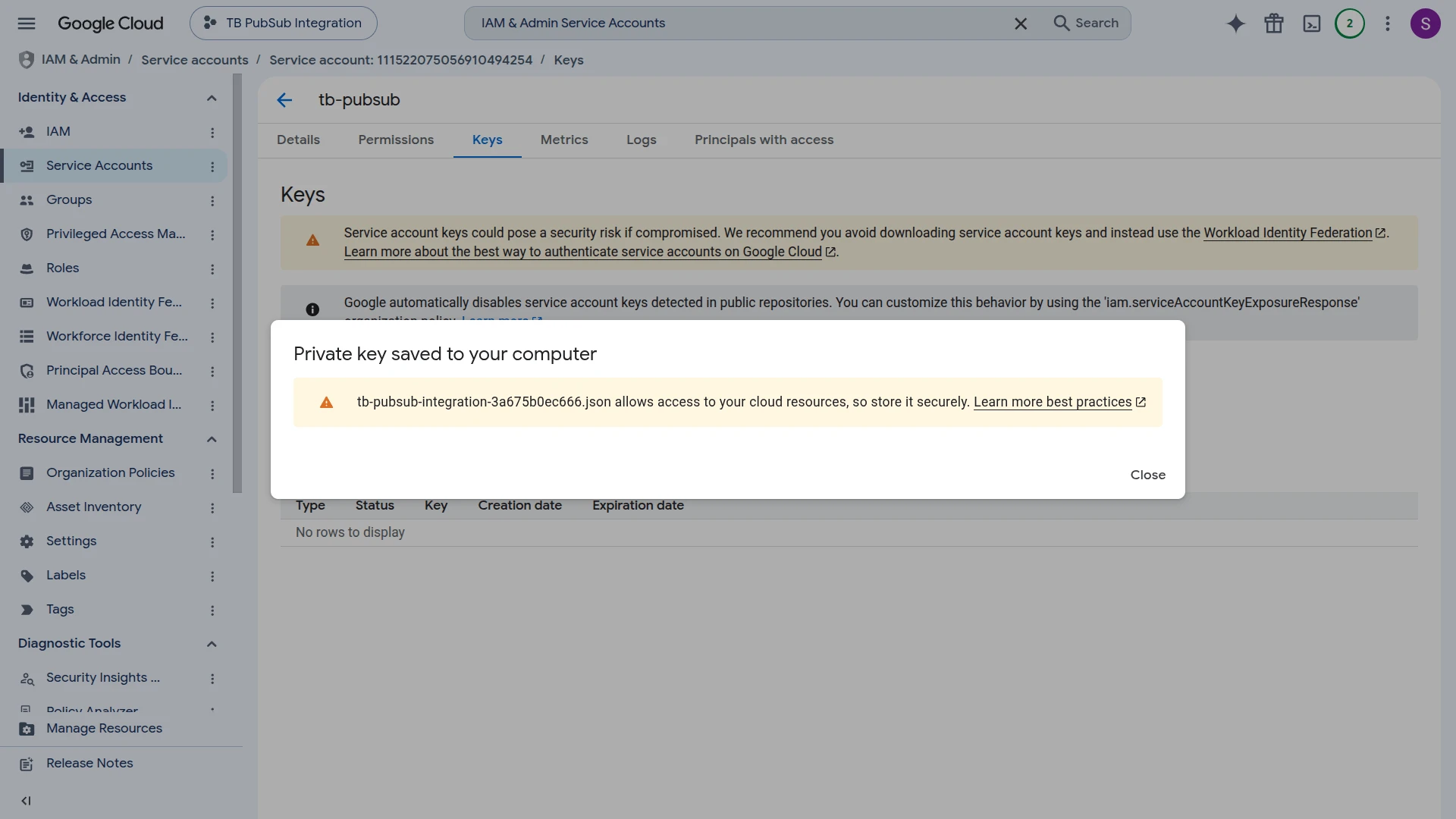Click the Search button in top bar
Screen dimensions: 1456x819
[1086, 24]
